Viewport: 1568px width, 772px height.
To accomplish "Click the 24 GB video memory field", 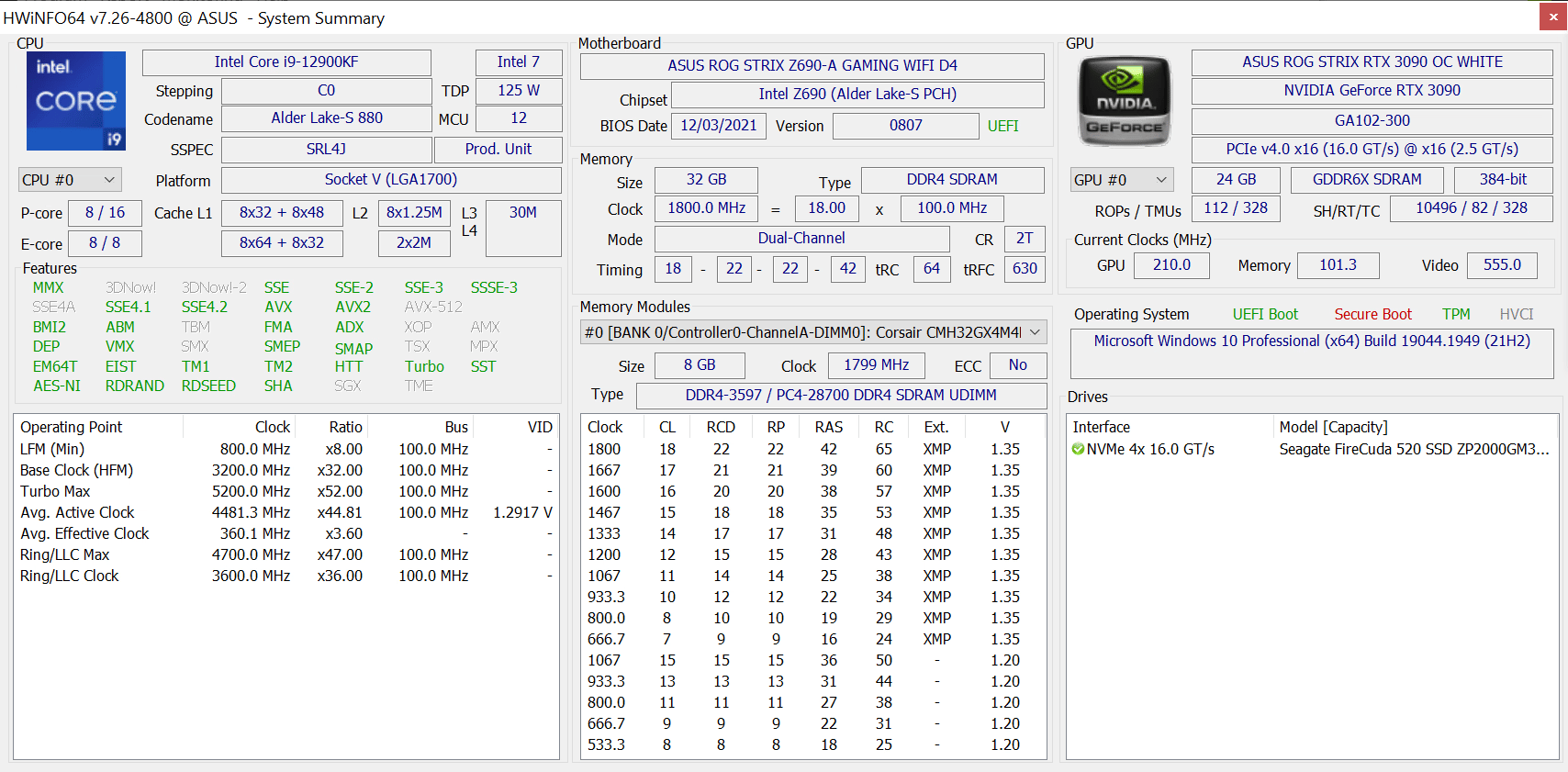I will tap(1237, 180).
